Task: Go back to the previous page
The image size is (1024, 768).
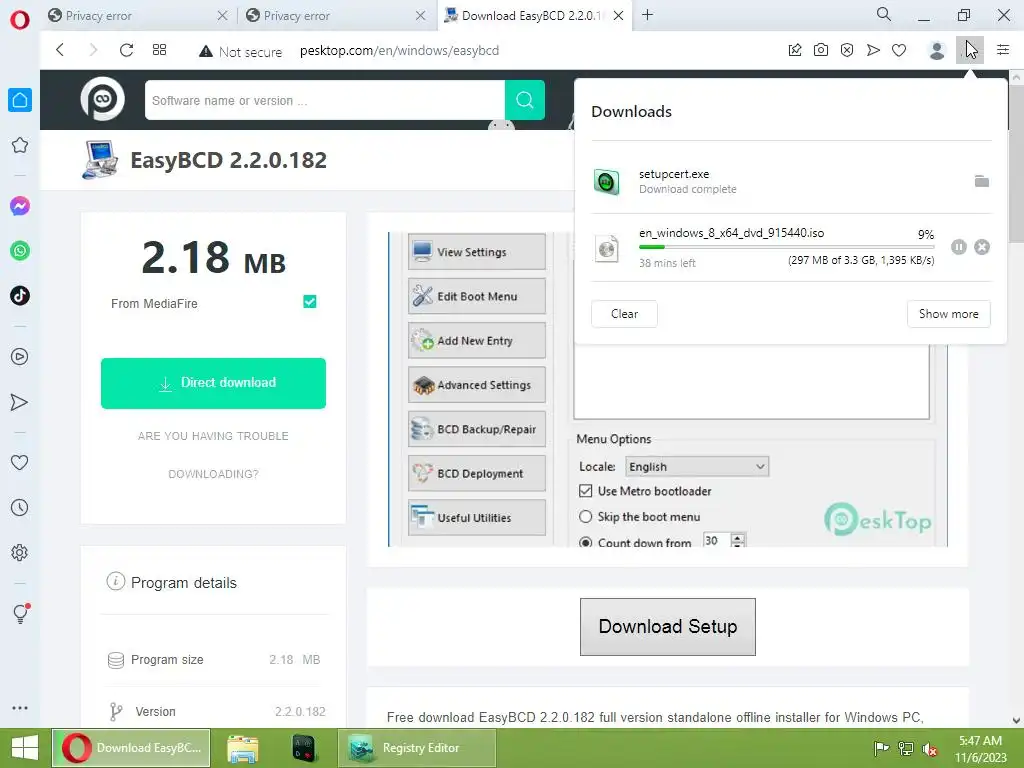Action: [x=60, y=50]
